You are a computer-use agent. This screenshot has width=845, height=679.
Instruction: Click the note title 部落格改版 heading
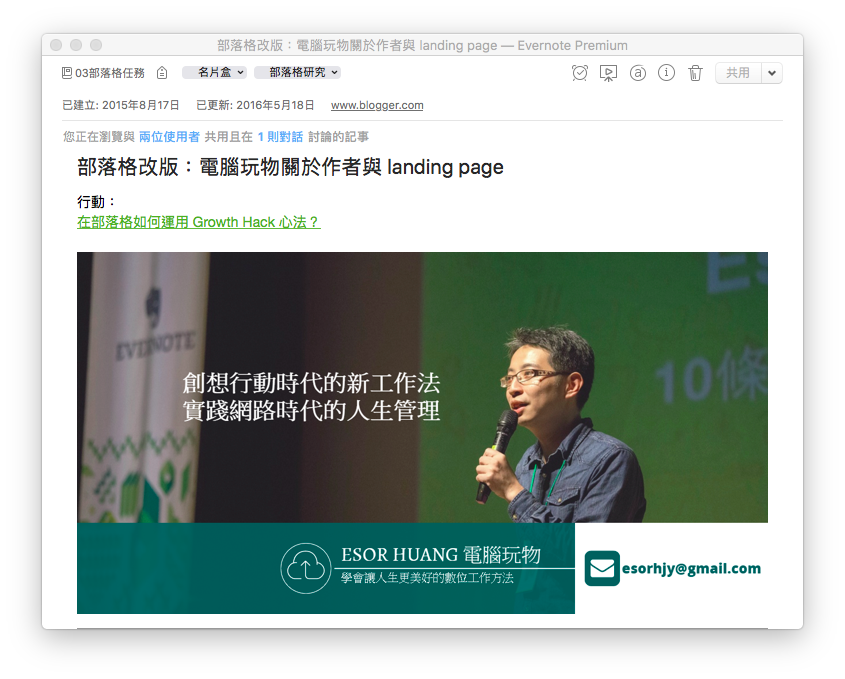[290, 167]
